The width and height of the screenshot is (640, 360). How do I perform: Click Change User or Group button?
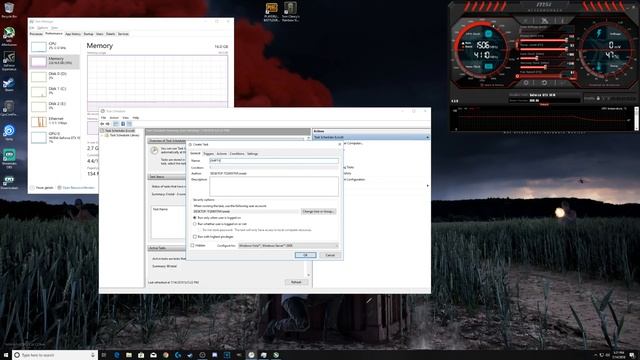pos(318,211)
